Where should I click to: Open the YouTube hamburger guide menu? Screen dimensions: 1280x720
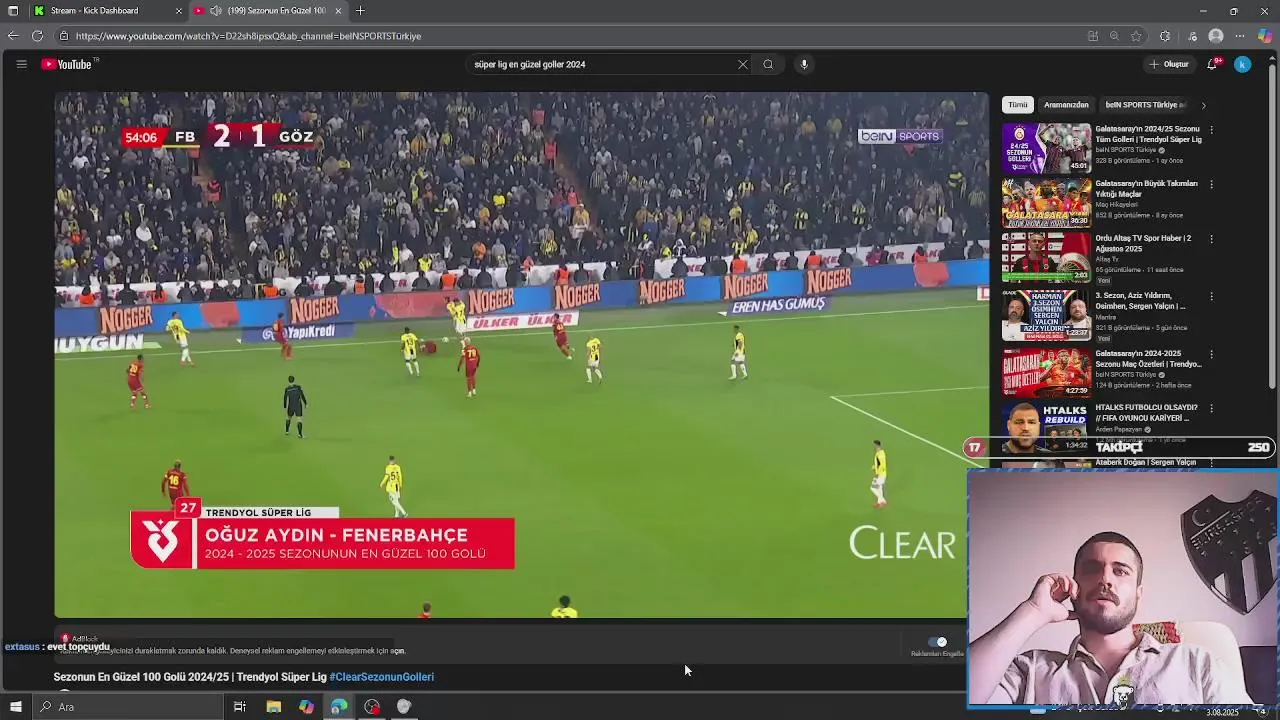(21, 64)
